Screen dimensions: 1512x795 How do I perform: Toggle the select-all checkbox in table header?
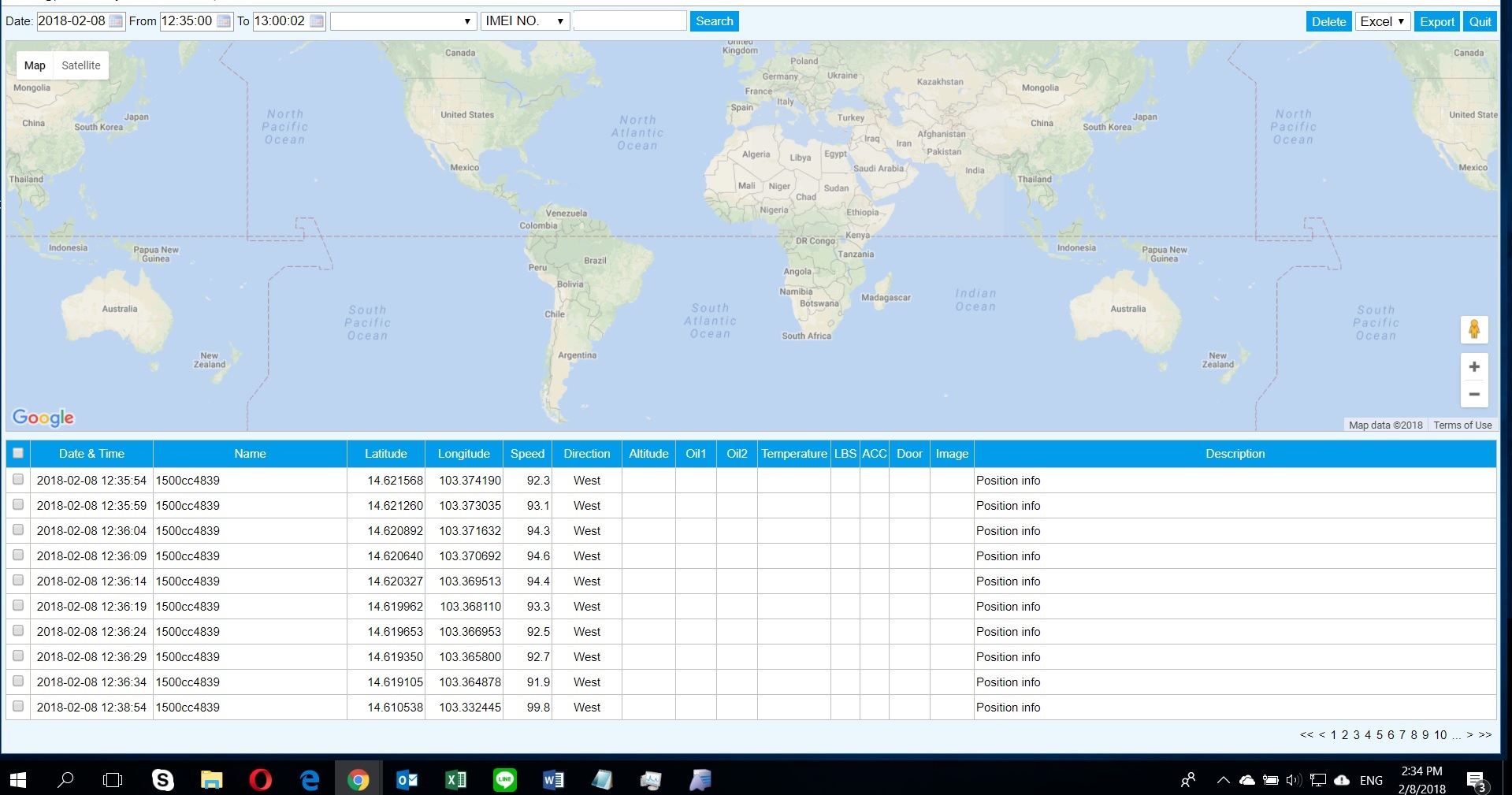point(18,453)
